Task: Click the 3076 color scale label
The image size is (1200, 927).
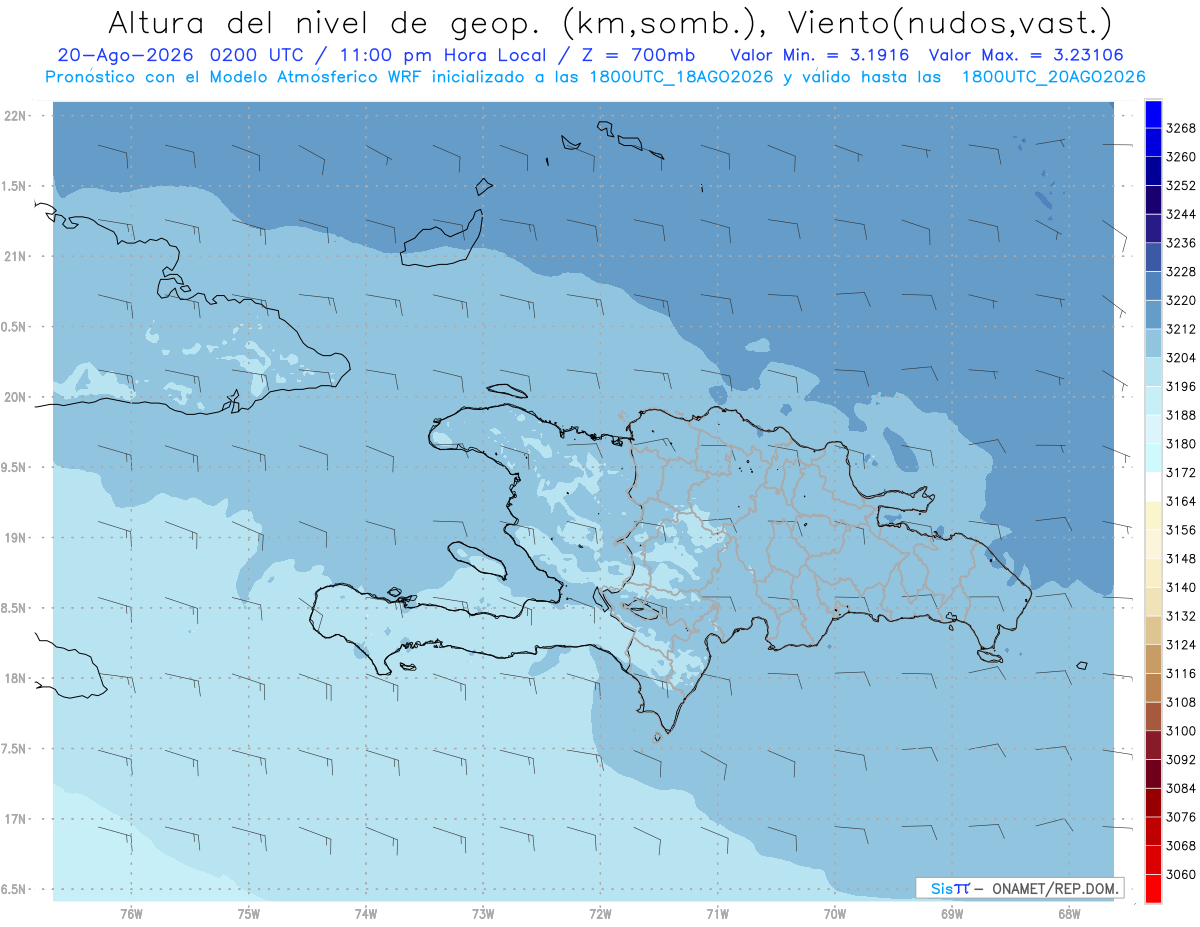Action: (x=1181, y=817)
